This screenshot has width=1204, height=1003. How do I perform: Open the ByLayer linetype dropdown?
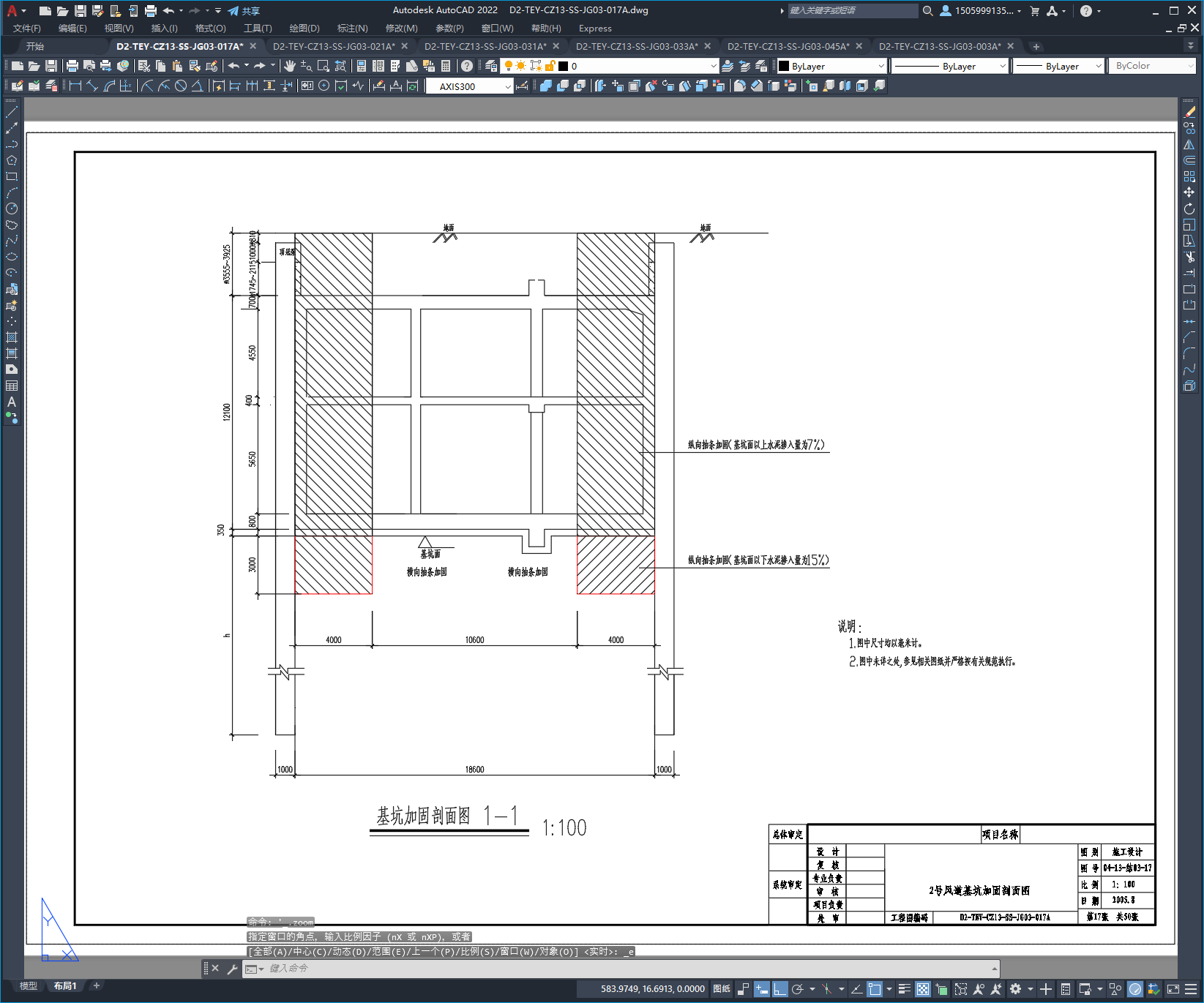tap(1003, 66)
